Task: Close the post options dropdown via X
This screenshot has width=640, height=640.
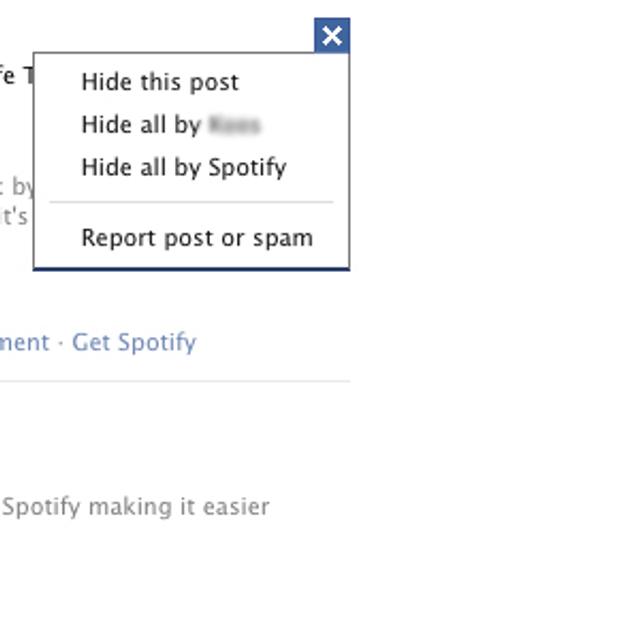Action: click(x=332, y=36)
